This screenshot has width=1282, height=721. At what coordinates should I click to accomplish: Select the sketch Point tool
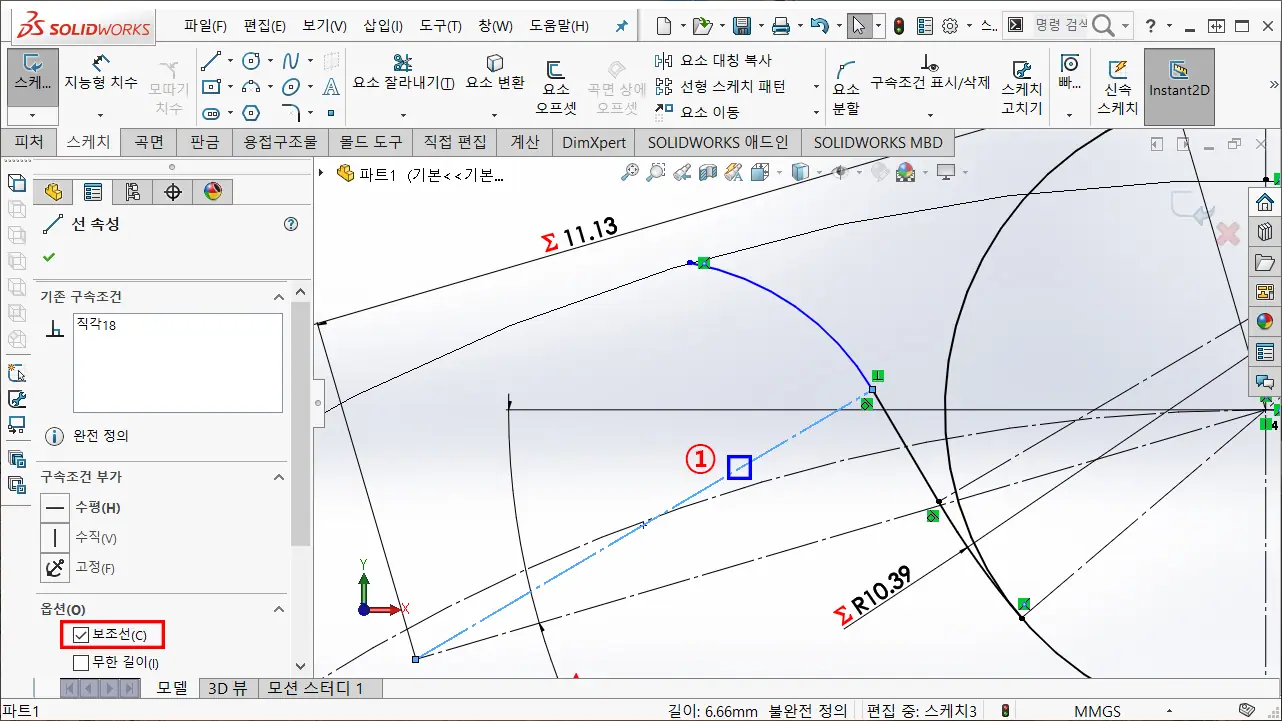pyautogui.click(x=331, y=113)
